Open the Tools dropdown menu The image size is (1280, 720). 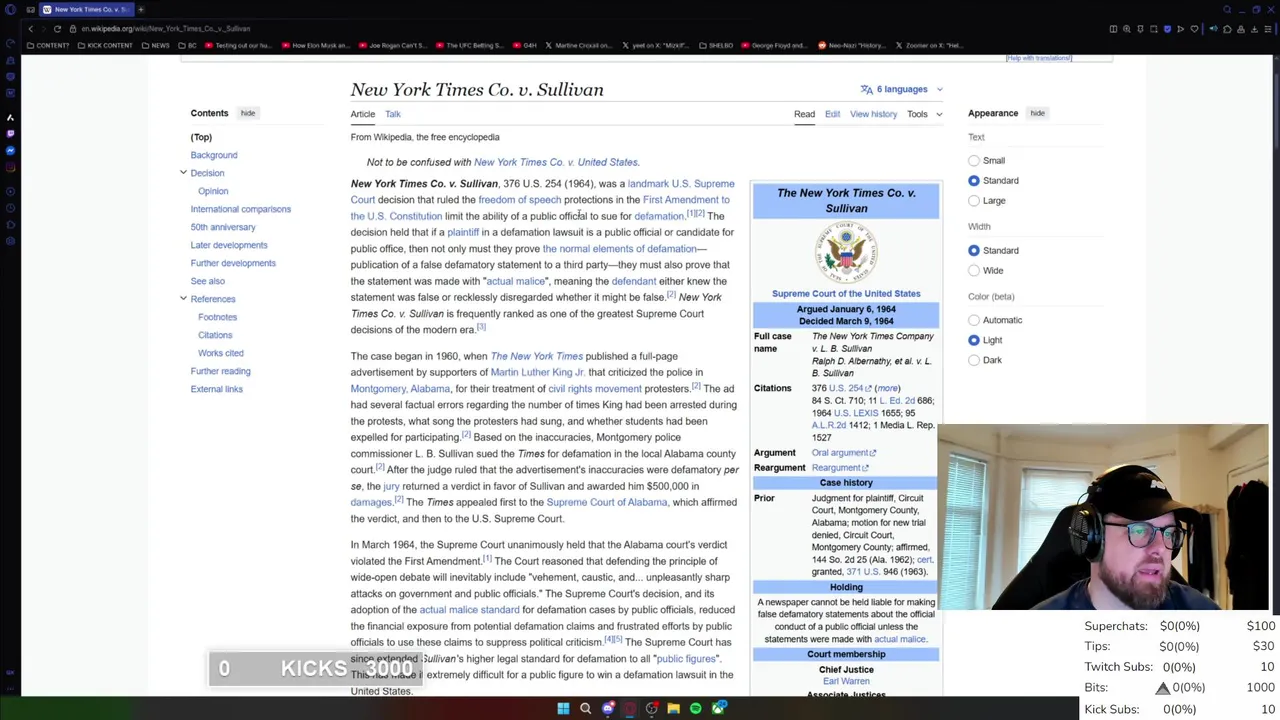[924, 114]
